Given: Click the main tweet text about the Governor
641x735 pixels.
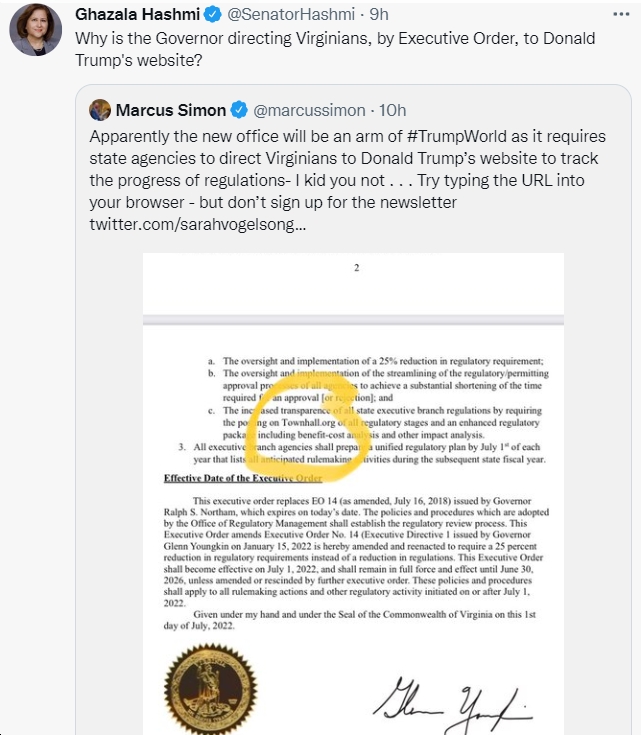Looking at the screenshot, I should click(x=335, y=49).
